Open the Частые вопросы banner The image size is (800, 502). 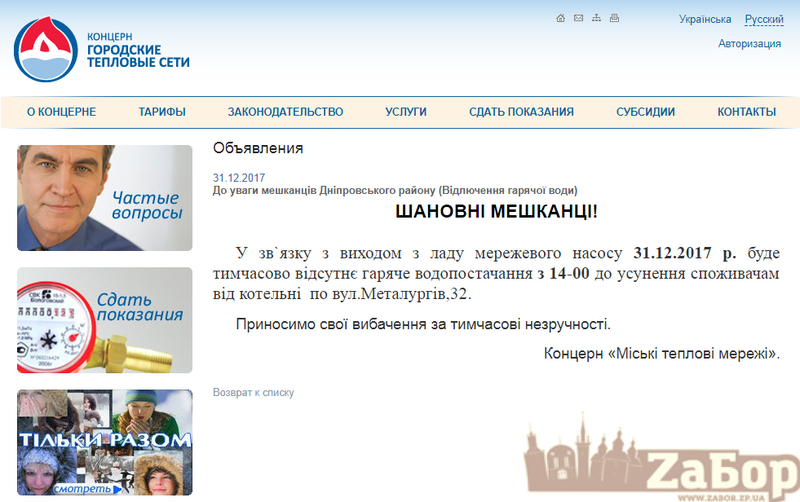[x=105, y=198]
